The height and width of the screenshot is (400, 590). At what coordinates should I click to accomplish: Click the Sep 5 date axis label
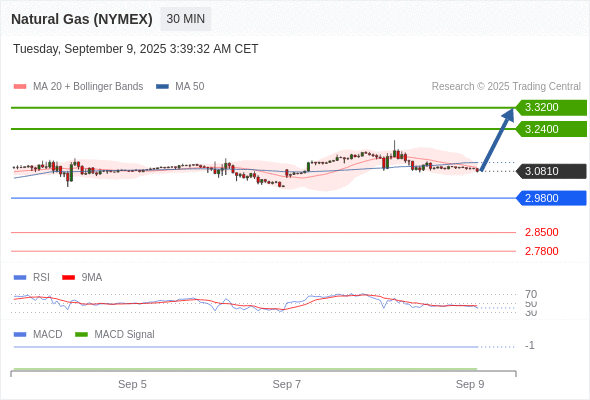[132, 384]
